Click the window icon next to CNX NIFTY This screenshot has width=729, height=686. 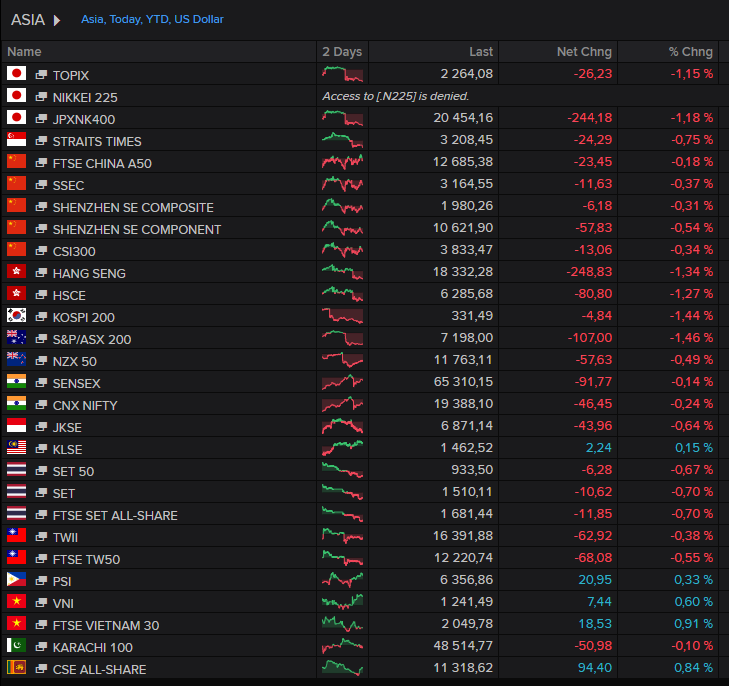41,404
